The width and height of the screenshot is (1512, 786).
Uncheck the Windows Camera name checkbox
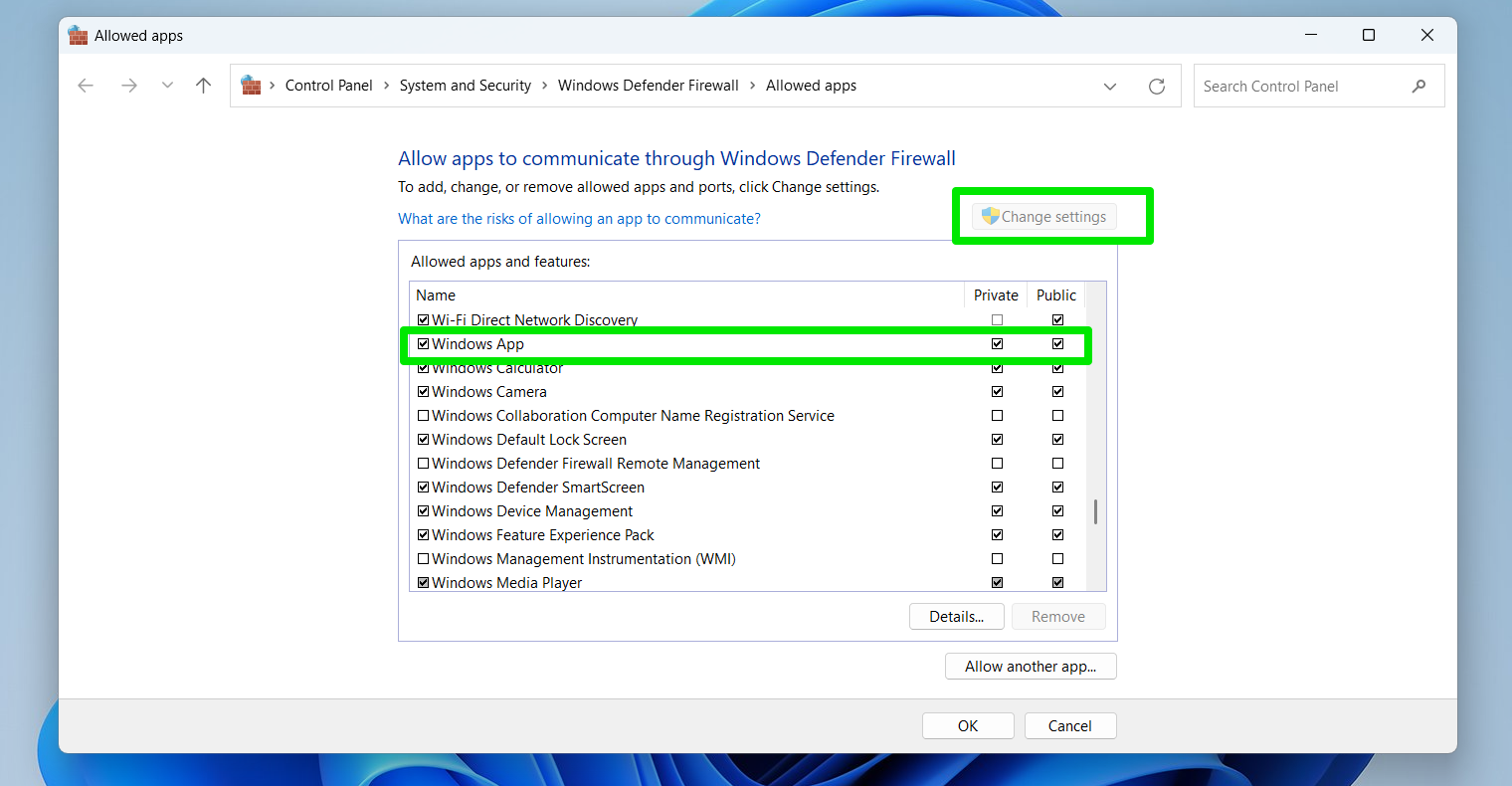(x=423, y=392)
